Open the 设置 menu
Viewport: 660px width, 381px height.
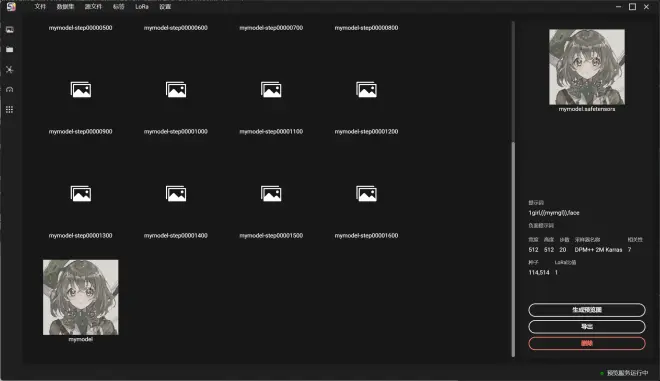165,7
